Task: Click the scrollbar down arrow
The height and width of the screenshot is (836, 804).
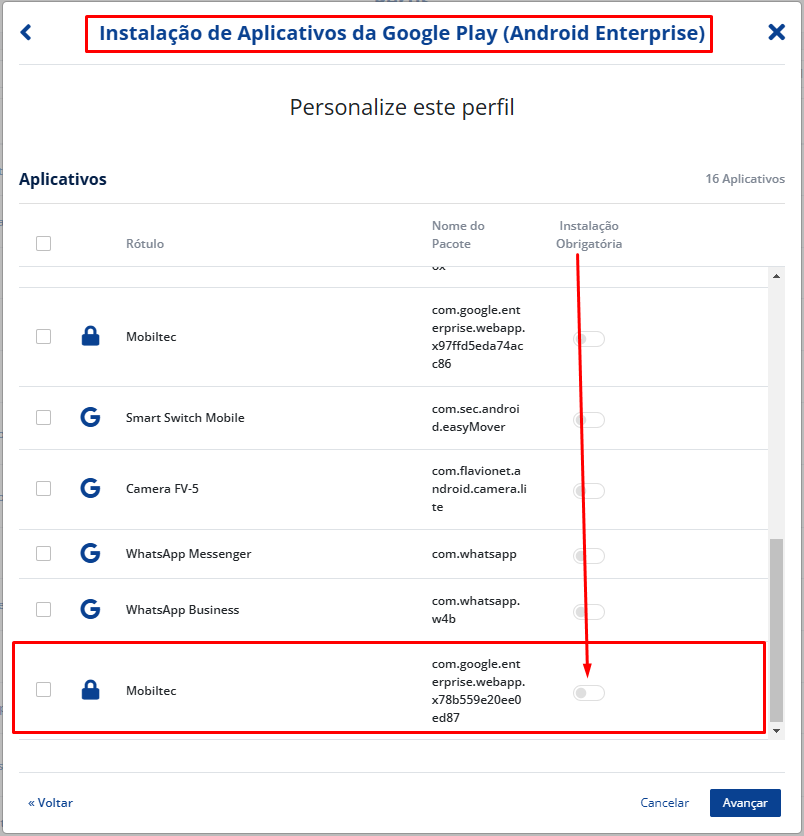Action: (776, 731)
